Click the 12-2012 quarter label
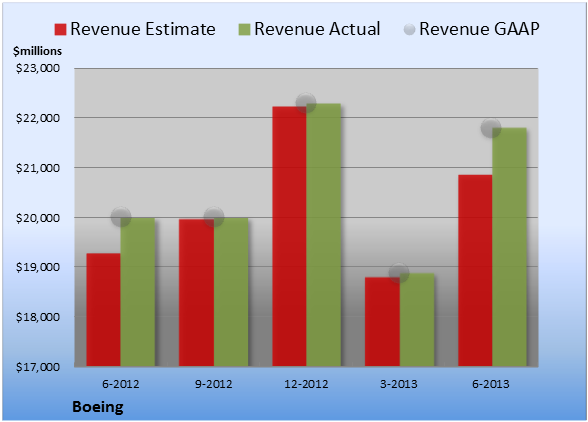Image resolution: width=588 pixels, height=422 pixels. pos(306,384)
